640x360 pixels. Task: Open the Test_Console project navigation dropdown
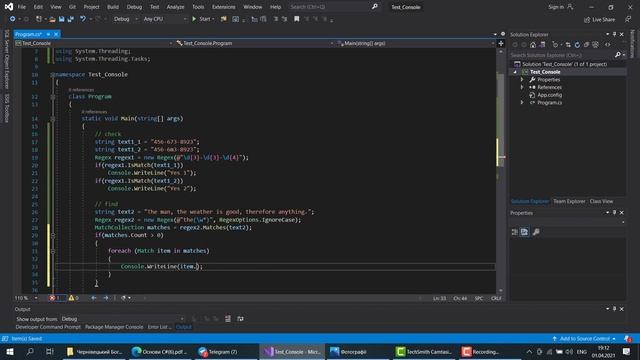pyautogui.click(x=93, y=43)
